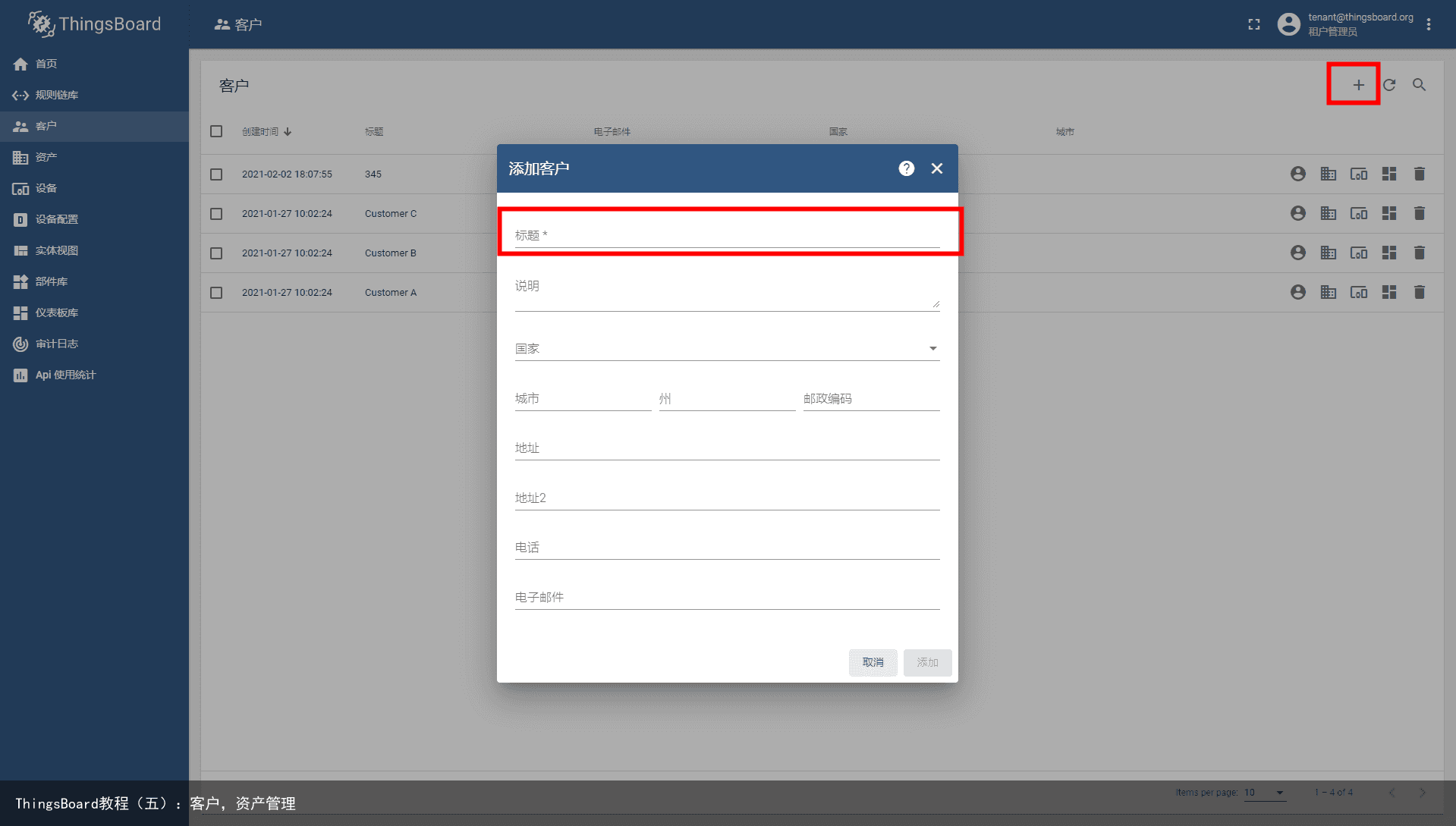Focus the 地址2 address field

(727, 498)
